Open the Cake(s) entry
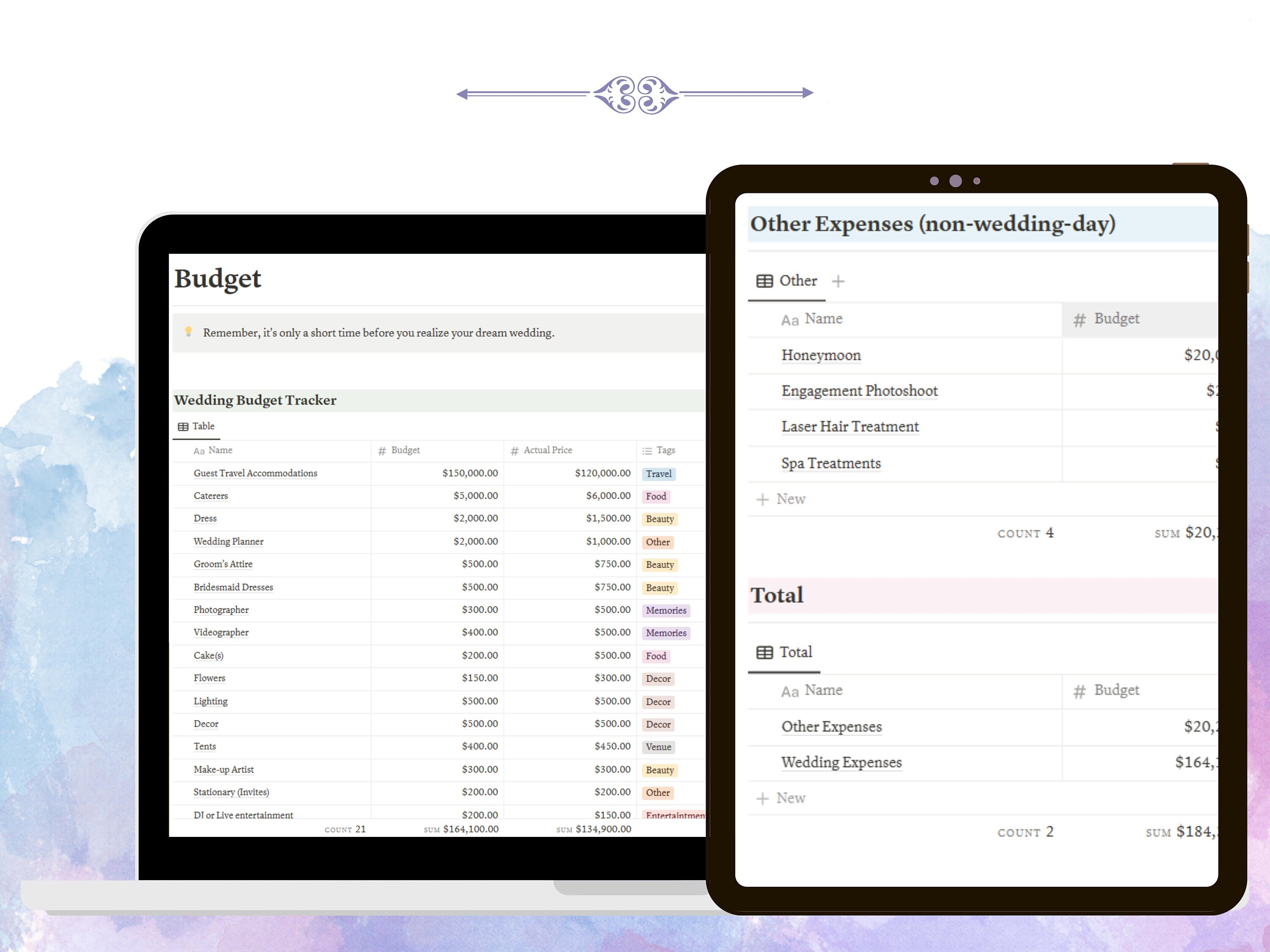This screenshot has height=952, width=1270. pos(208,655)
